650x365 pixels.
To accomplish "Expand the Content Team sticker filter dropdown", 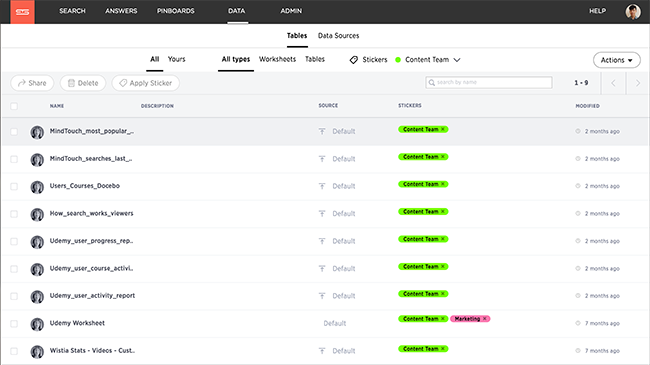I will click(x=457, y=60).
